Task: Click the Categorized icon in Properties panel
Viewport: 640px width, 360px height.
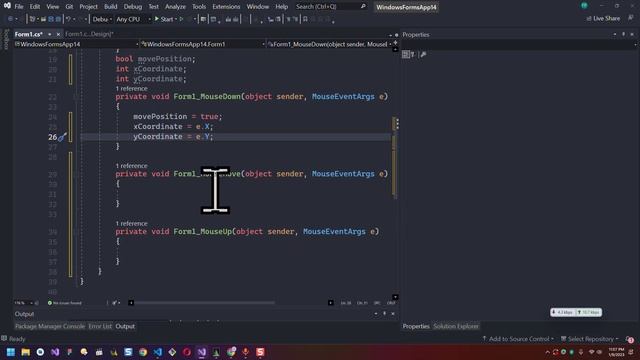Action: (x=405, y=54)
